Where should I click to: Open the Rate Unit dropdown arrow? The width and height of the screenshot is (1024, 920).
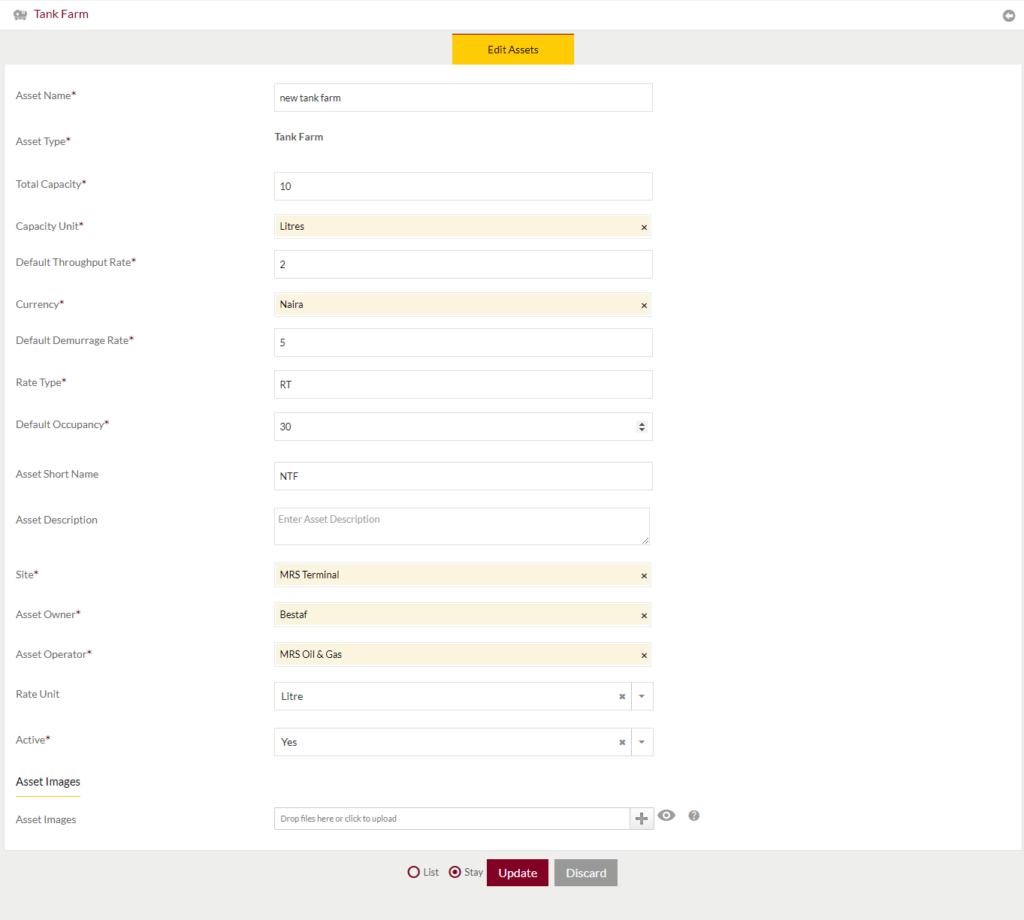tap(642, 696)
